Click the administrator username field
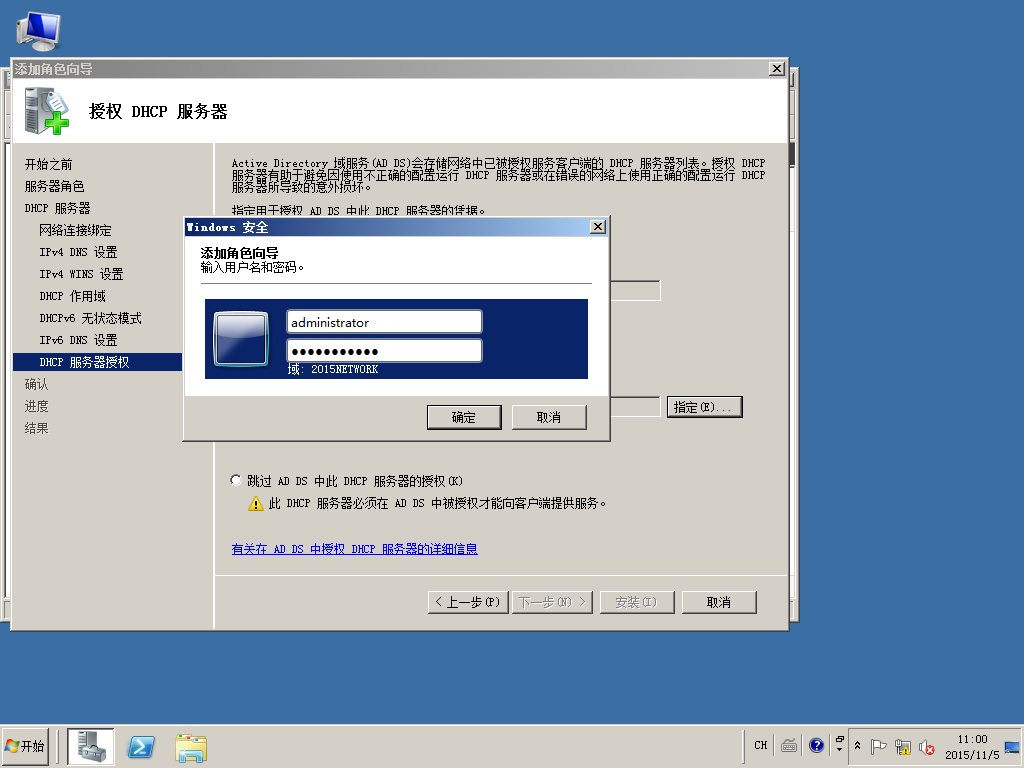 (x=384, y=322)
